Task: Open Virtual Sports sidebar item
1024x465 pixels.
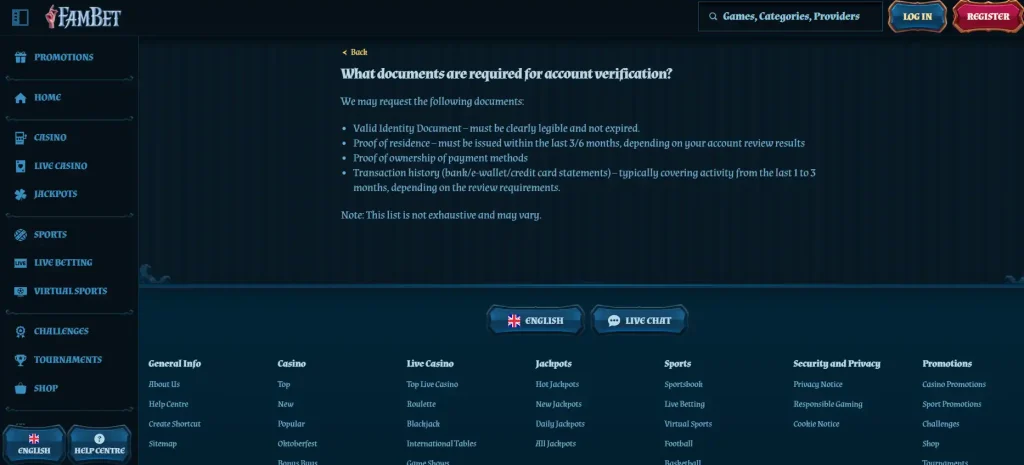Action: (69, 291)
